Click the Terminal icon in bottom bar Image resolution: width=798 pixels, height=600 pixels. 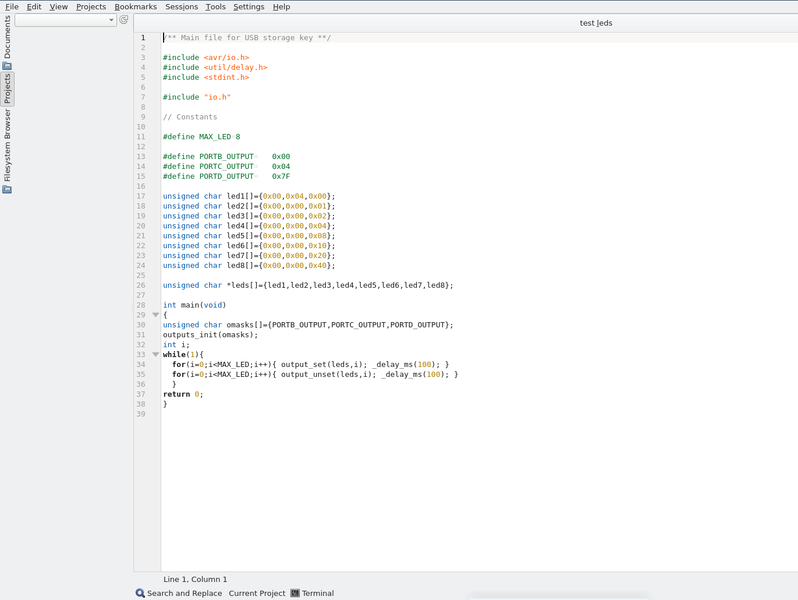point(295,593)
